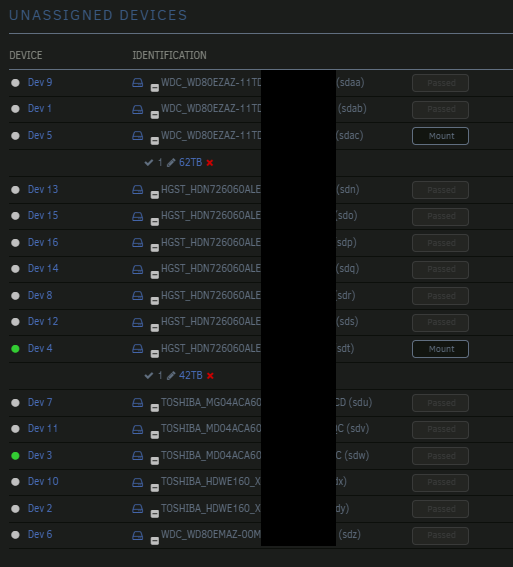Collapse partitions of Dev 5 WDC drive
The width and height of the screenshot is (513, 567).
tap(155, 141)
